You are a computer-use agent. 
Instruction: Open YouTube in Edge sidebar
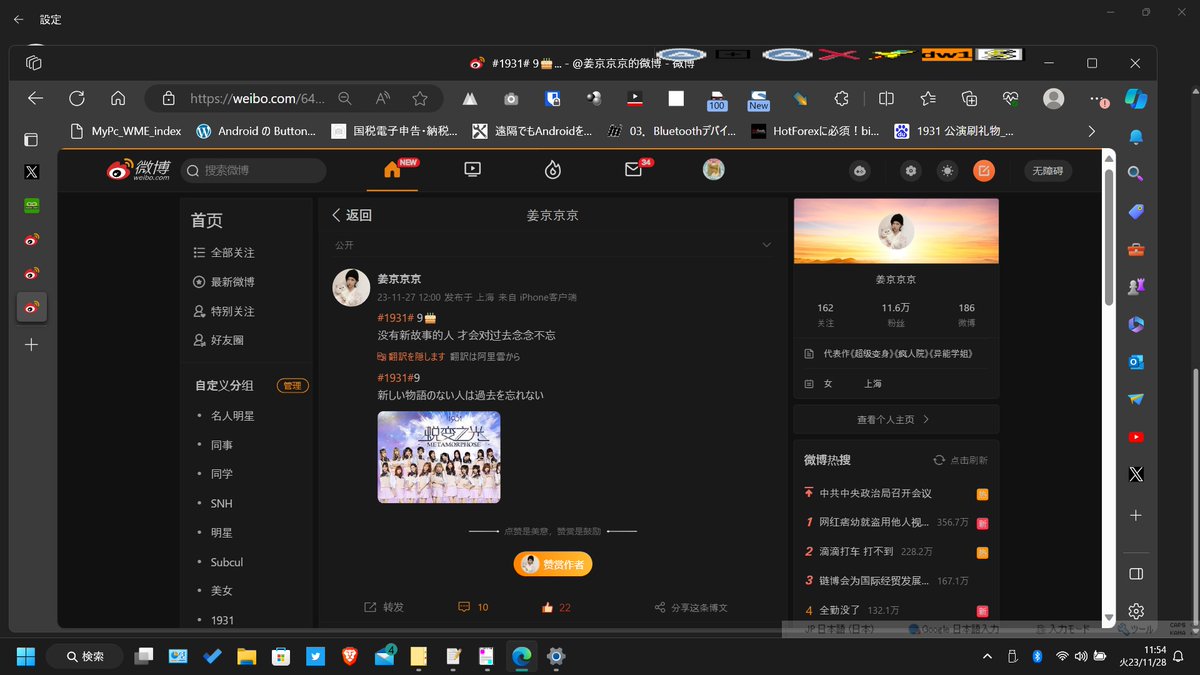click(x=1136, y=437)
